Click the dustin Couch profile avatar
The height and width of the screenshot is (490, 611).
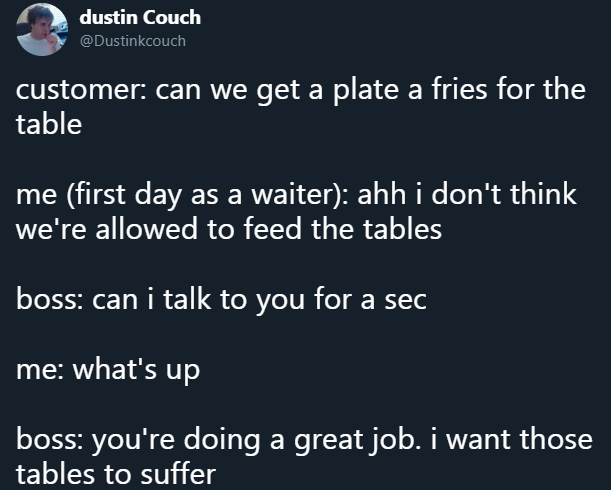point(44,29)
